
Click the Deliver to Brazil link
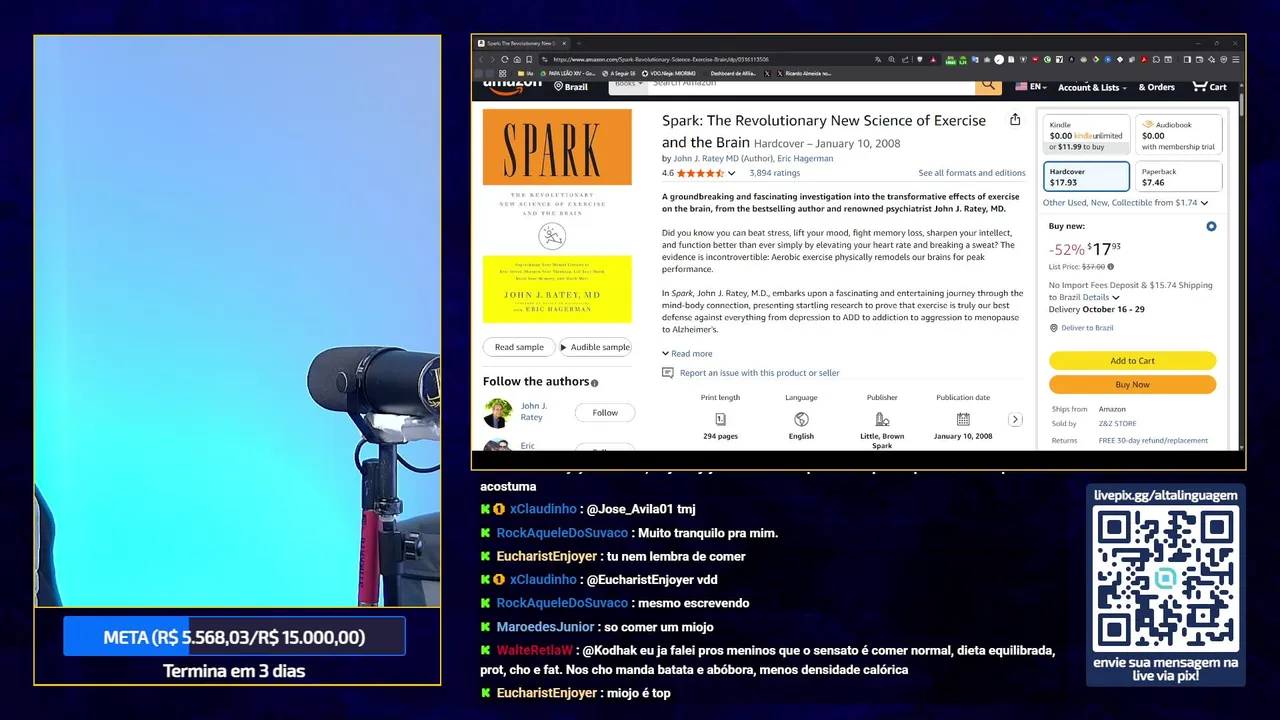click(1087, 328)
